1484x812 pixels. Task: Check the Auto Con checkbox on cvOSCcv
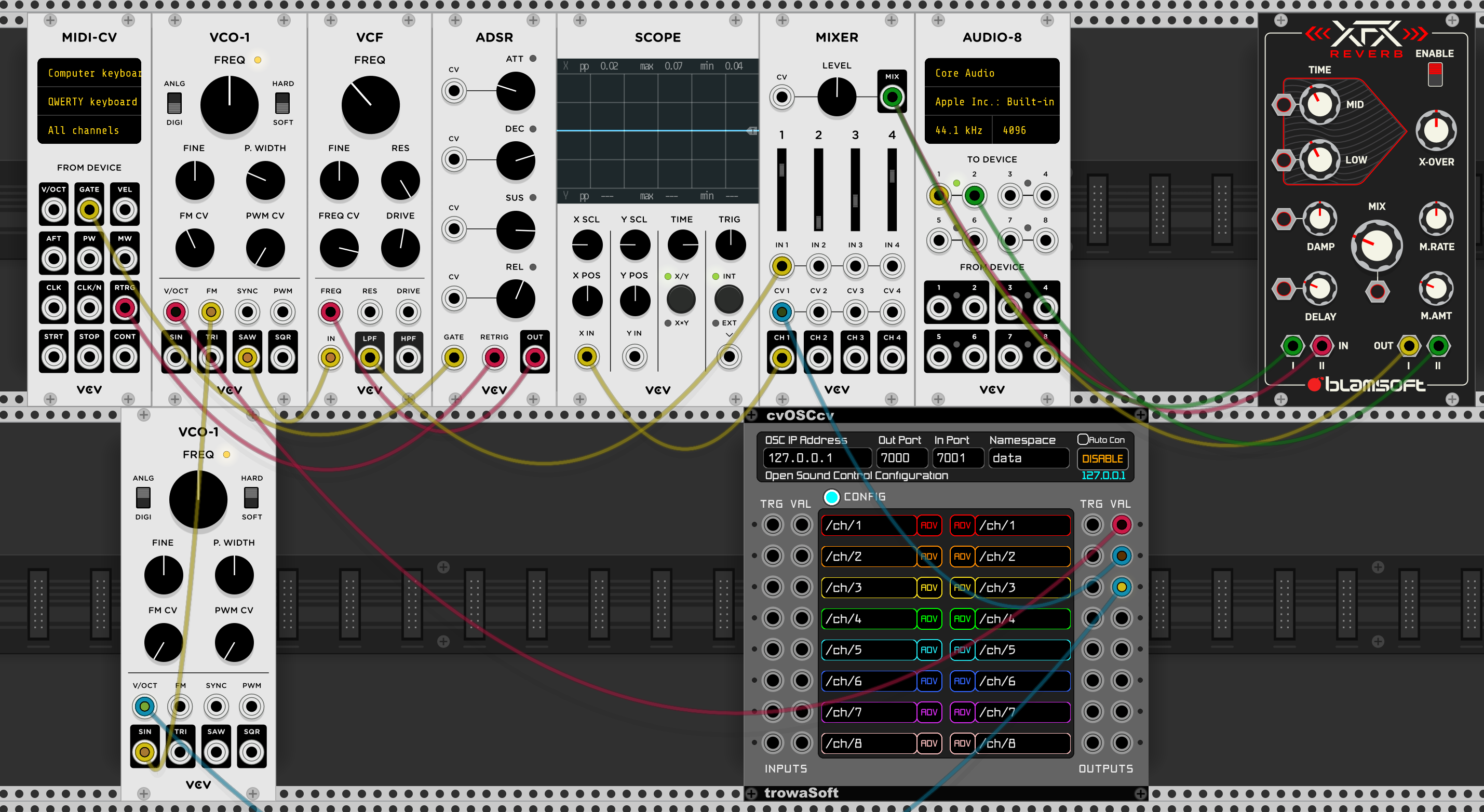click(1083, 439)
